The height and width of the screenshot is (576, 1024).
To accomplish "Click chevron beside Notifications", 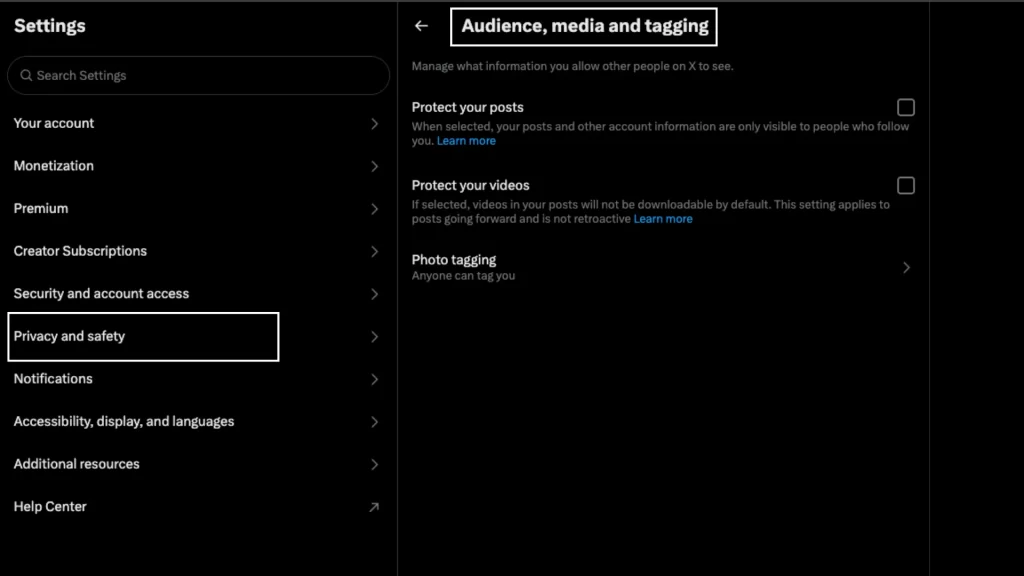I will coord(374,379).
